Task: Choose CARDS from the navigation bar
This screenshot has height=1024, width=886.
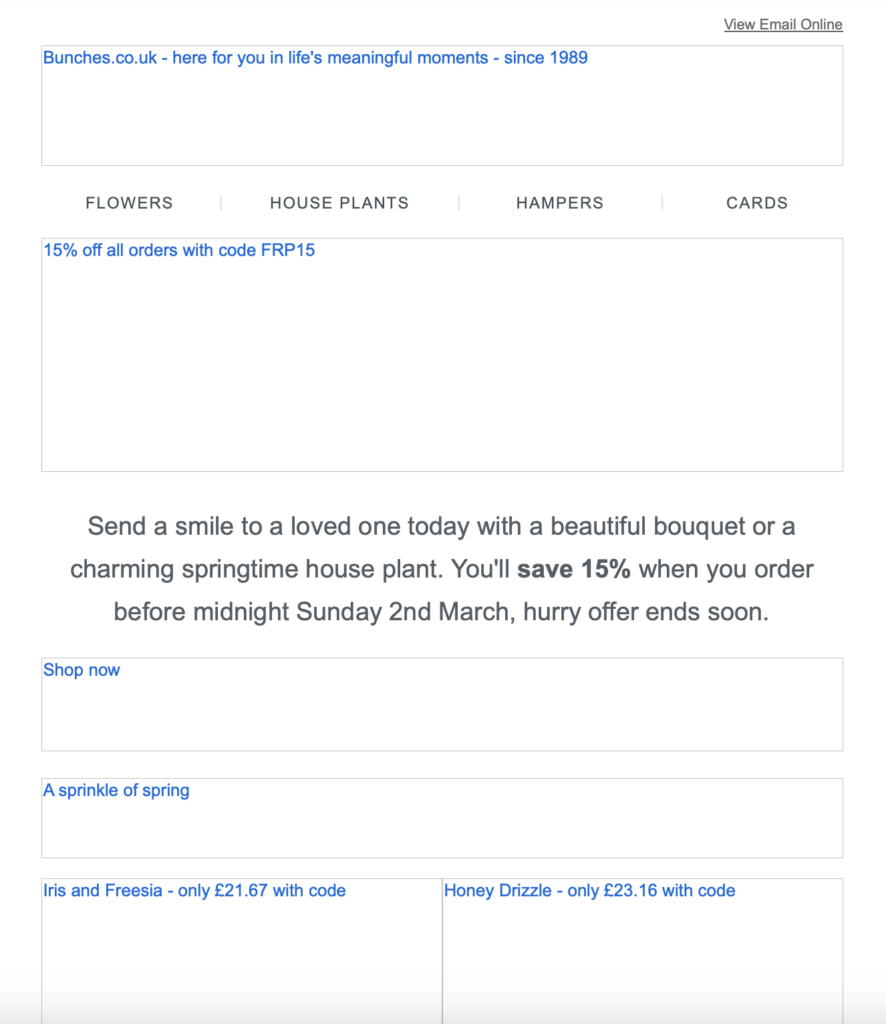Action: pyautogui.click(x=757, y=203)
